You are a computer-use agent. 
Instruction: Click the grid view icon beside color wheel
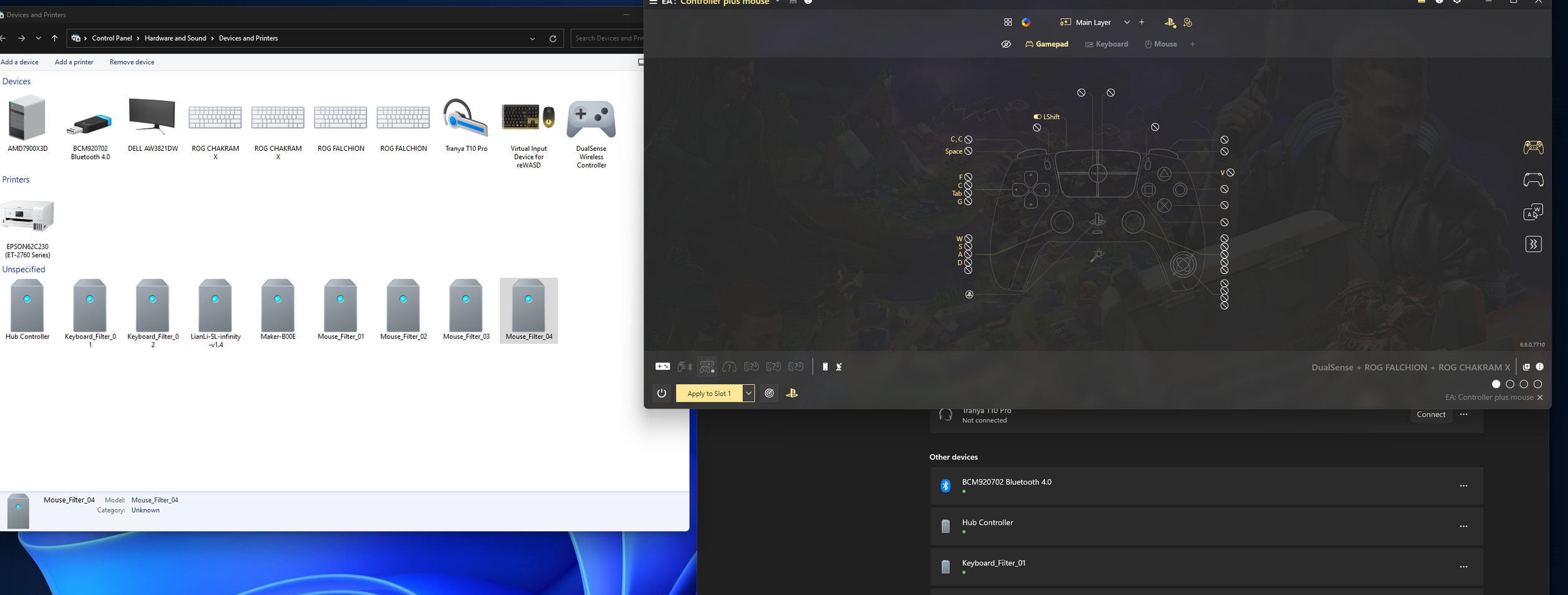[1008, 22]
